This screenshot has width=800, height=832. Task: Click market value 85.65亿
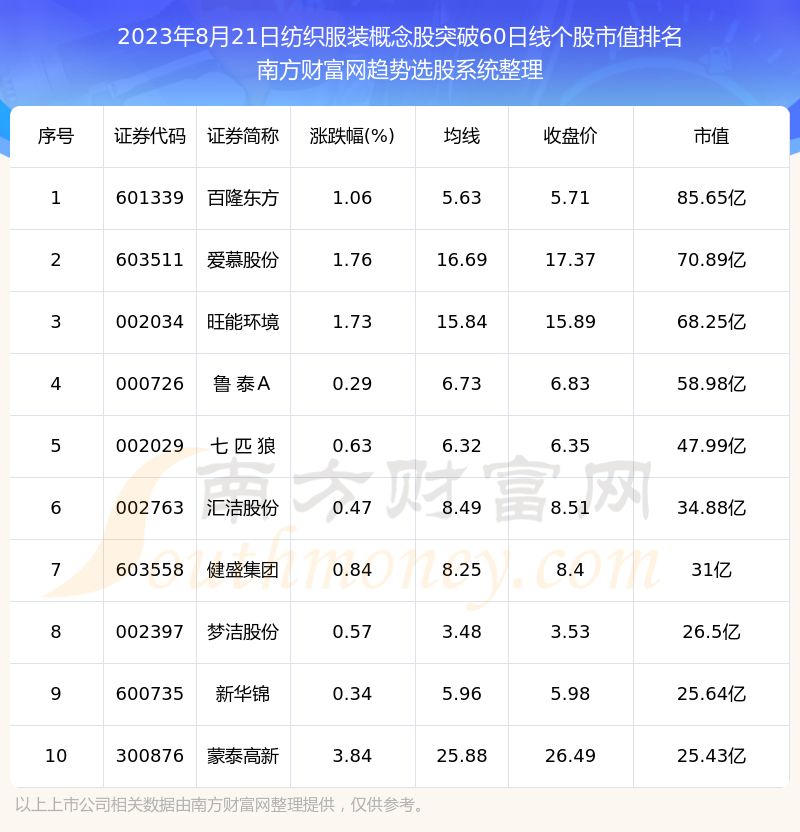click(x=711, y=198)
